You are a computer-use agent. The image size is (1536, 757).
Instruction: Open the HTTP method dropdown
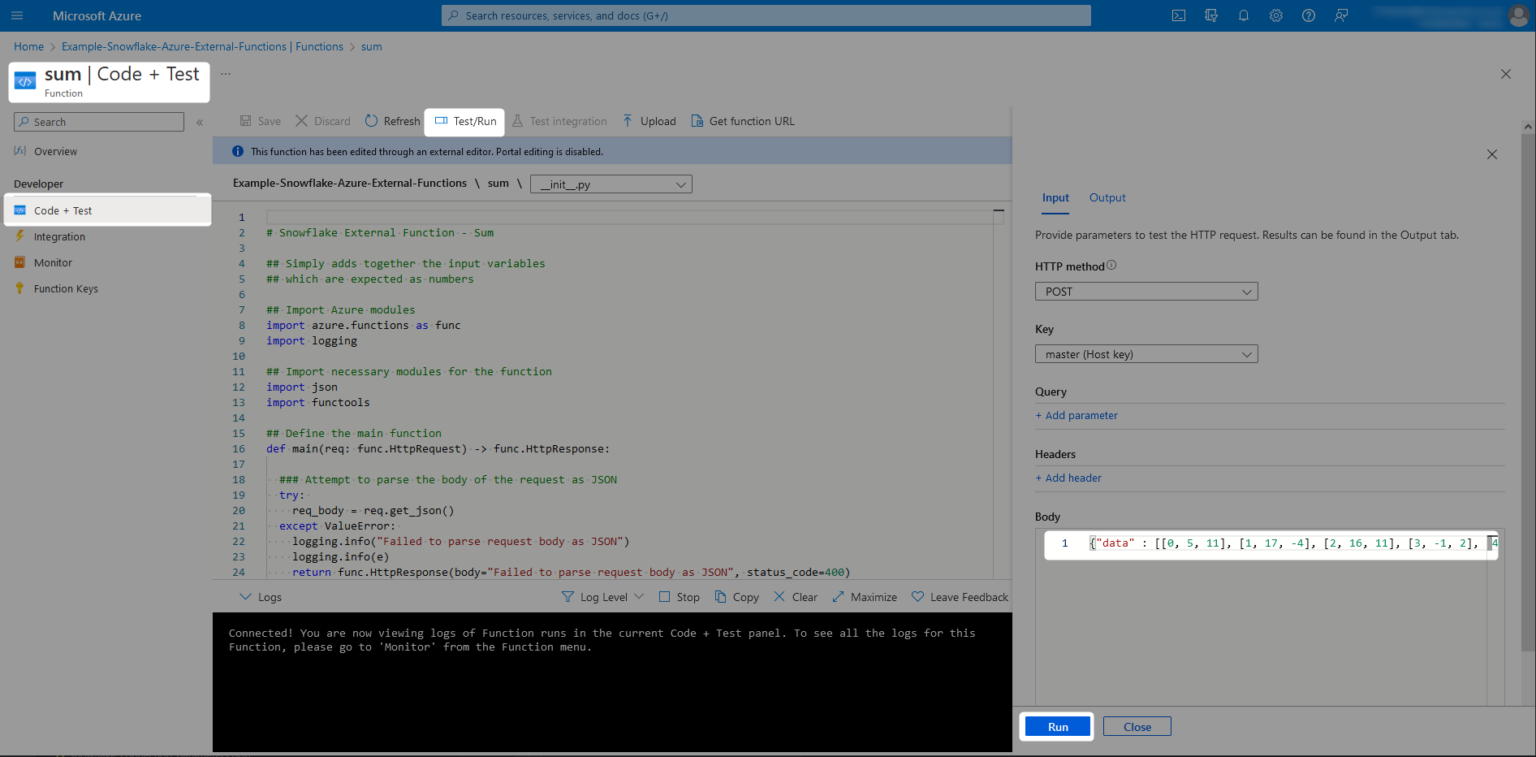[x=1146, y=291]
